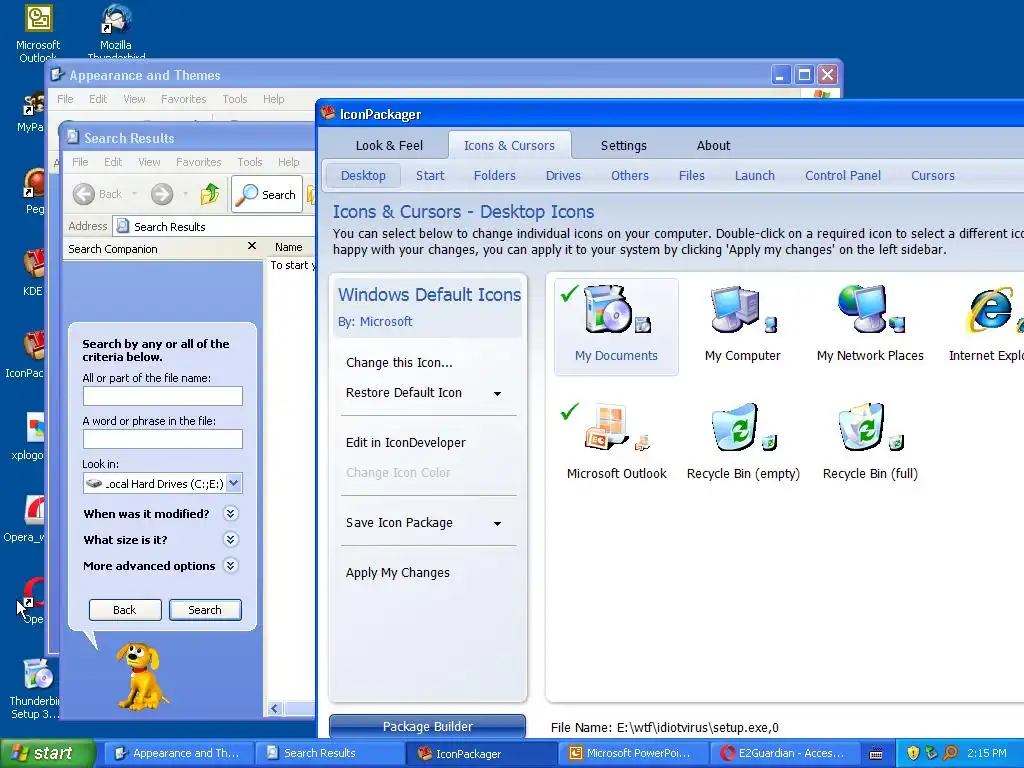Screen dimensions: 1024x768
Task: Open the Folders sub-tab
Action: click(x=494, y=176)
